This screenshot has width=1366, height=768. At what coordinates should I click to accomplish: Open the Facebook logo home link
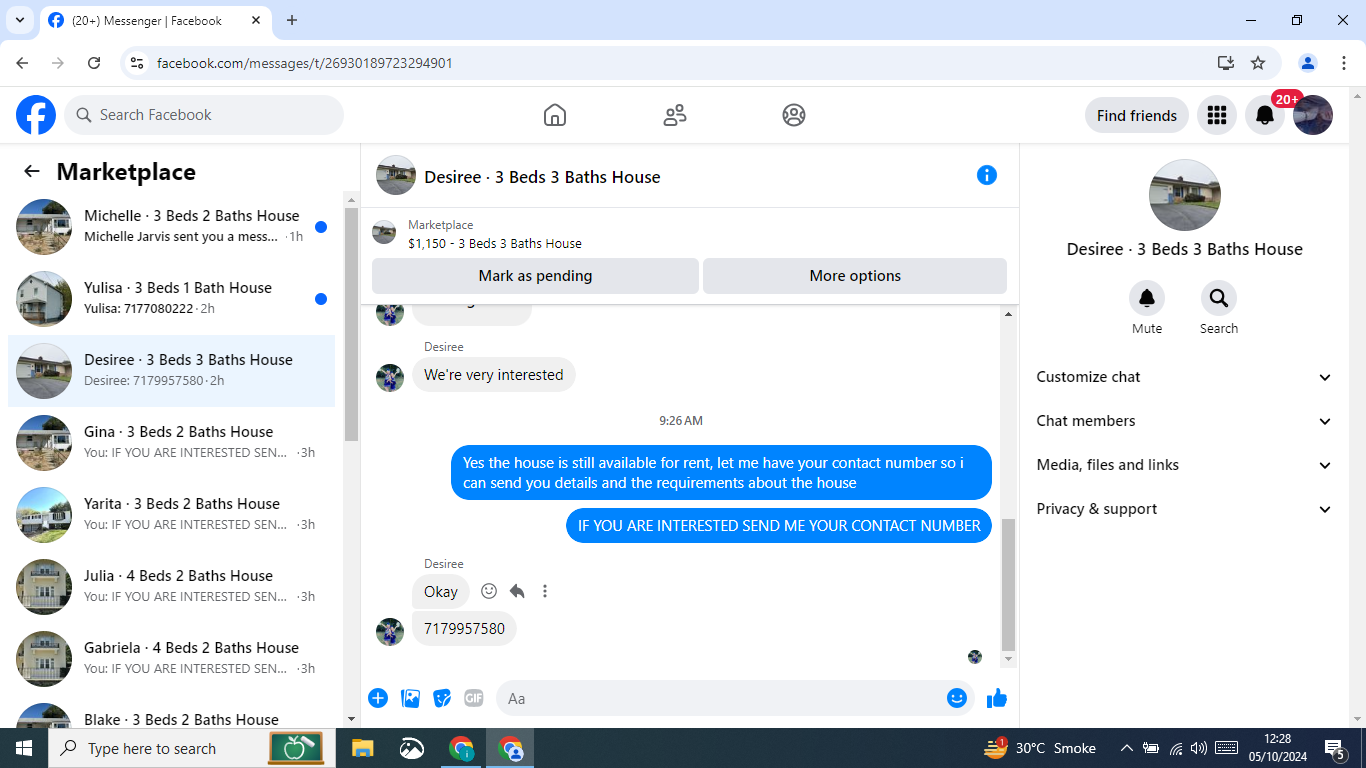[x=36, y=115]
